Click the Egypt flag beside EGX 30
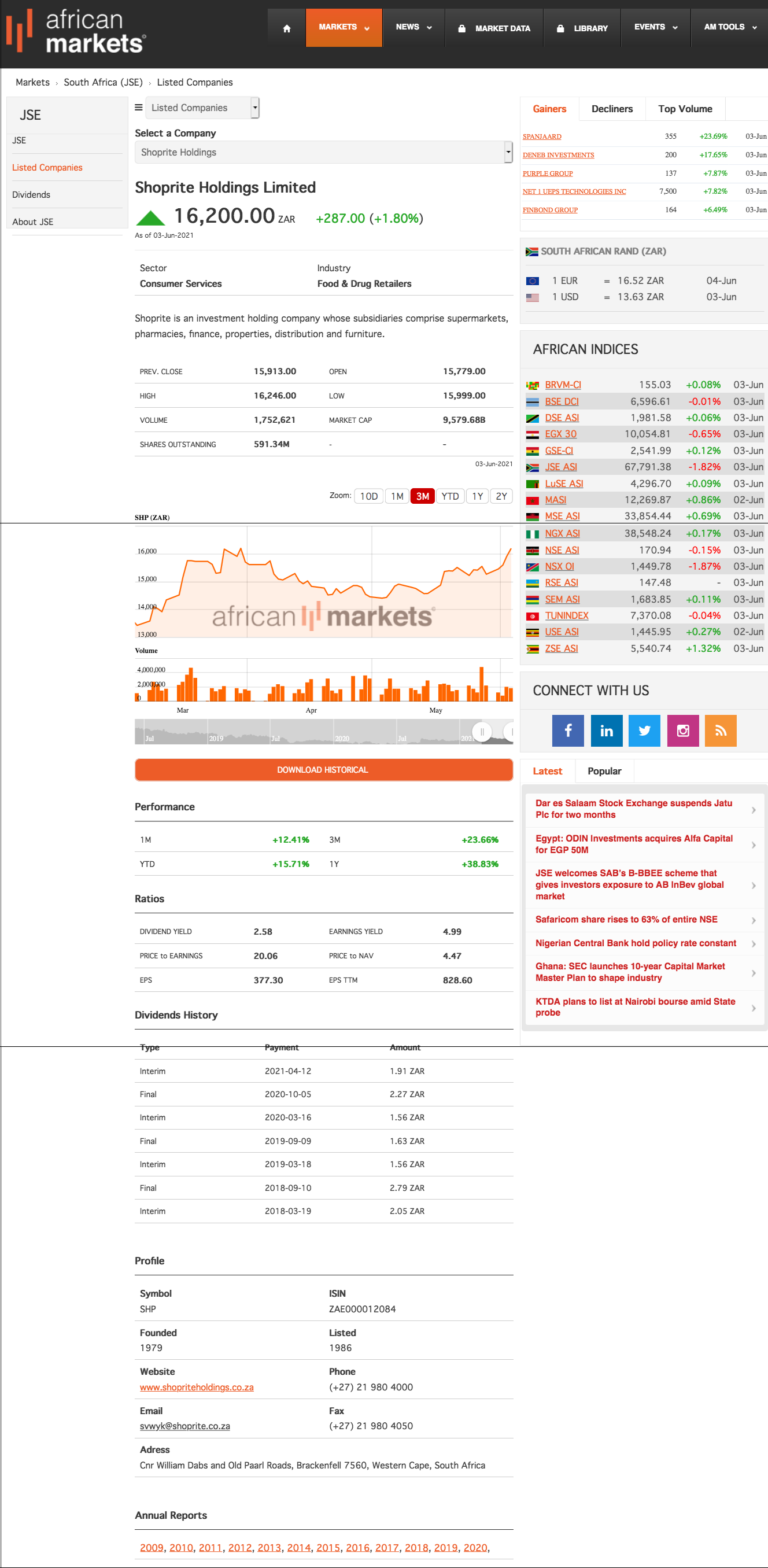 (533, 434)
